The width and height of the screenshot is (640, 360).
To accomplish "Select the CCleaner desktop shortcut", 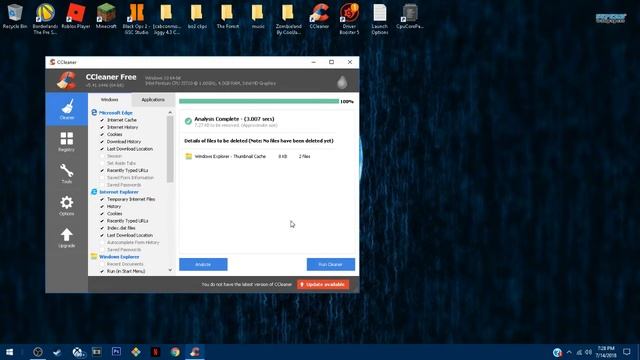I will point(319,16).
